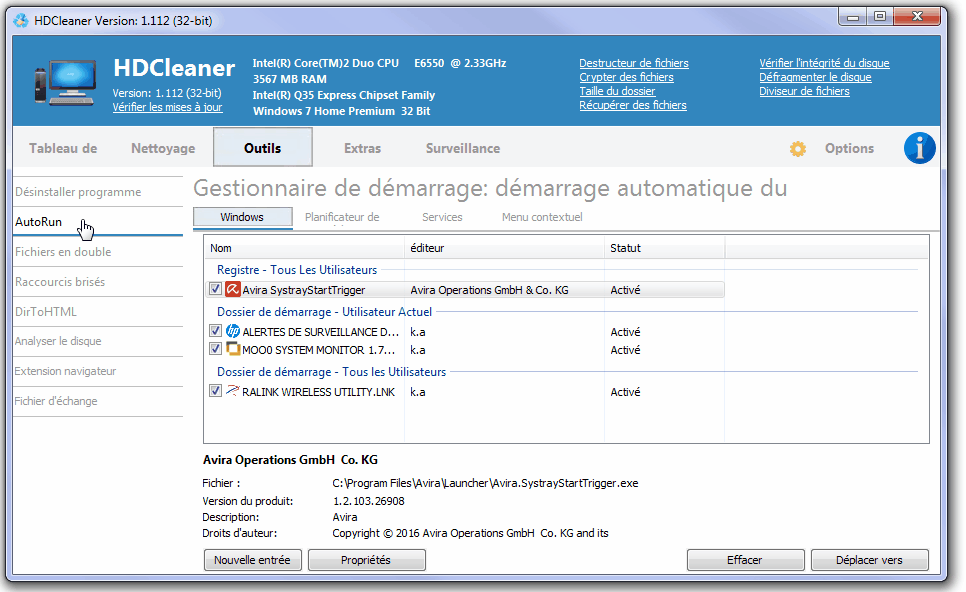Uncheck Avira SystrayStartTrigger checkbox

[215, 289]
